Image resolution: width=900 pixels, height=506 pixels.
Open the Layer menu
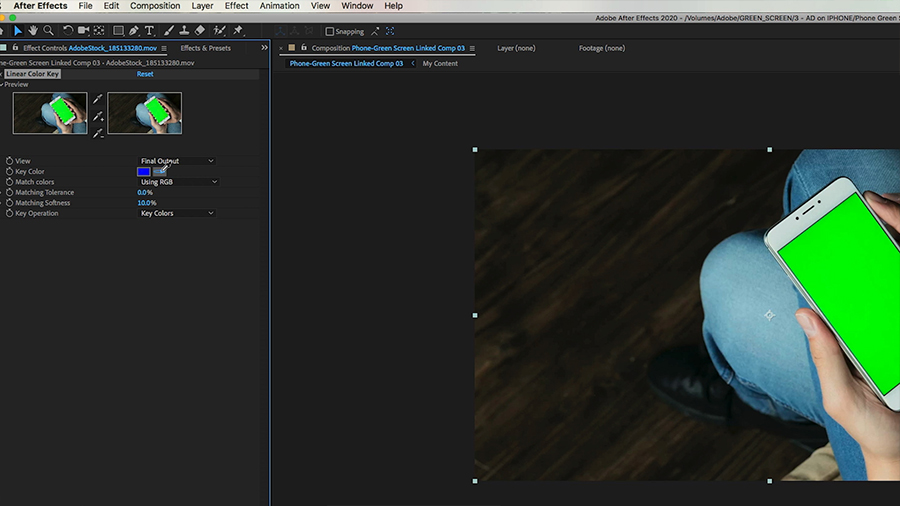click(x=202, y=6)
